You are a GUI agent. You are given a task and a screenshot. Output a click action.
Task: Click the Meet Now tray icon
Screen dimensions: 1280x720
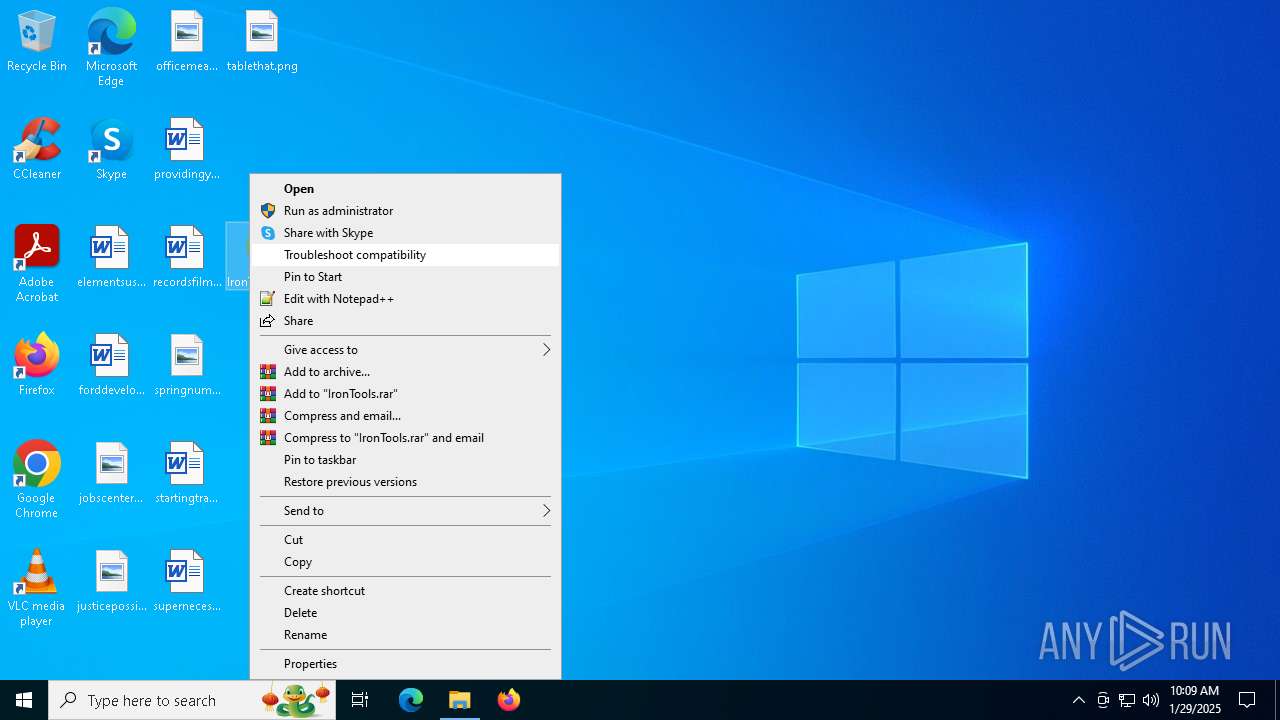click(1103, 700)
